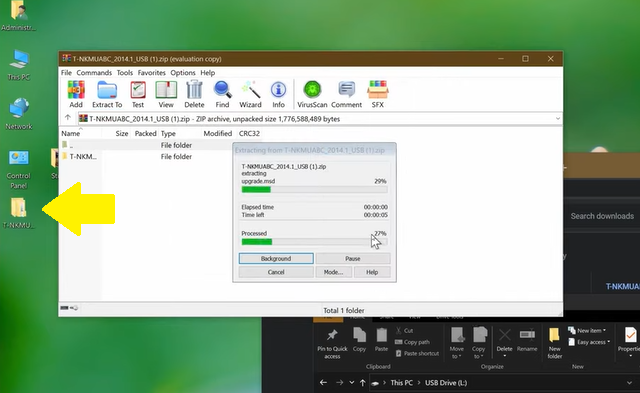
Task: Open Network desktop icon
Action: click(19, 114)
